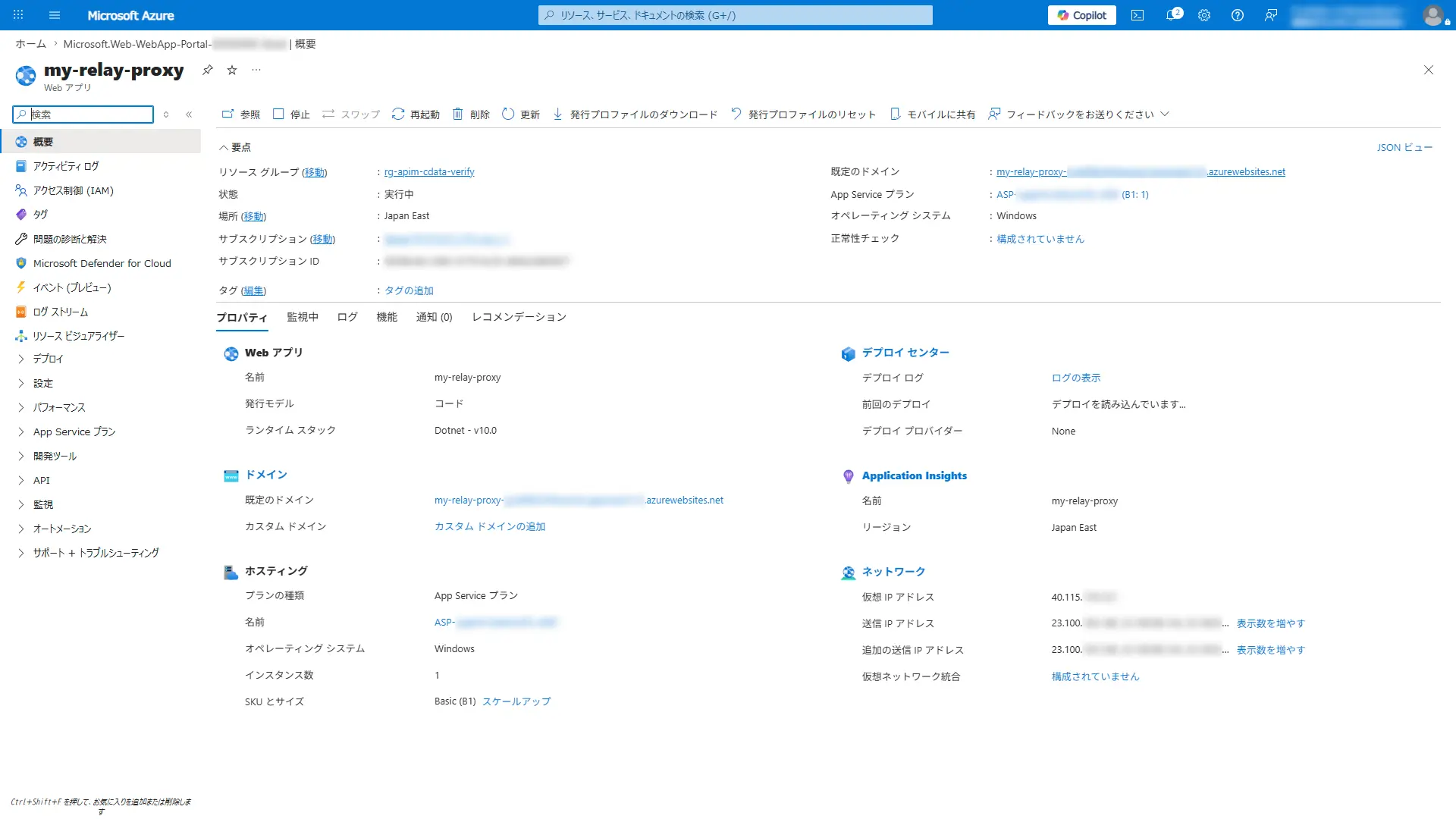Open the feedback dropdown in the toolbar
Image resolution: width=1456 pixels, height=819 pixels.
(x=1078, y=115)
